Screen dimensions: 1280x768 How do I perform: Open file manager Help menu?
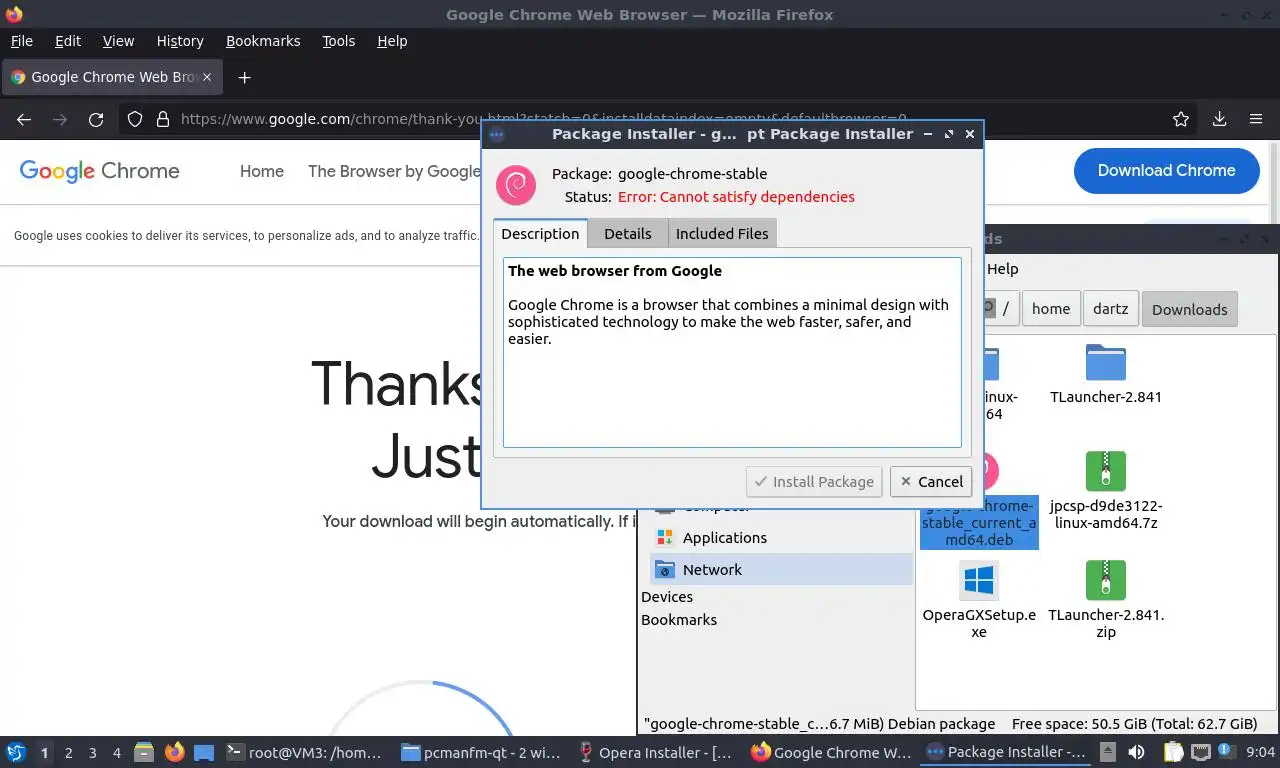click(1002, 269)
